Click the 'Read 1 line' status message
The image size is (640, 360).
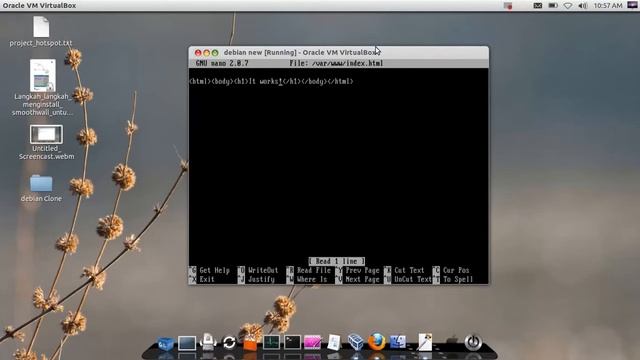337,261
